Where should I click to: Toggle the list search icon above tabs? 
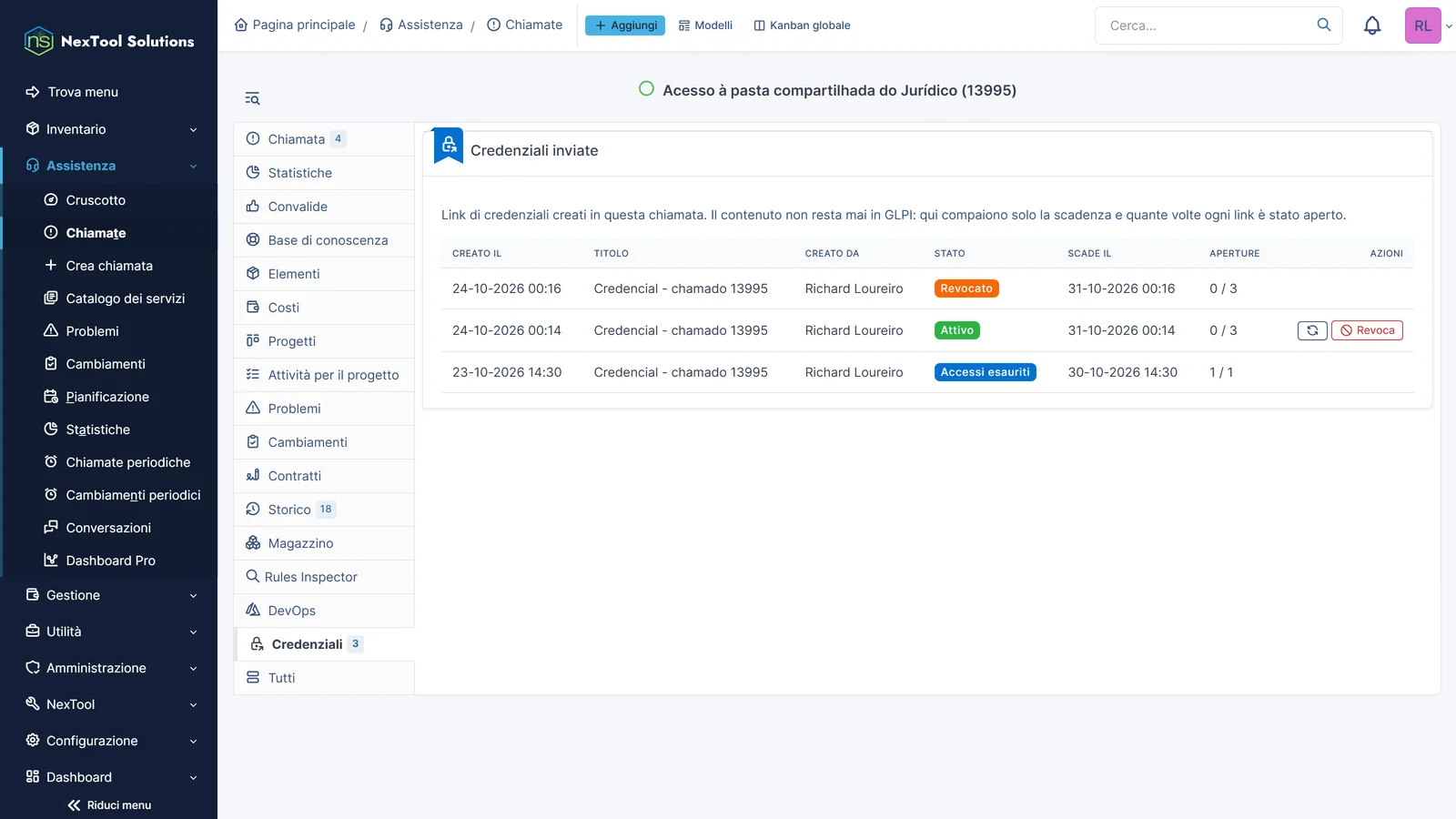pos(252,98)
